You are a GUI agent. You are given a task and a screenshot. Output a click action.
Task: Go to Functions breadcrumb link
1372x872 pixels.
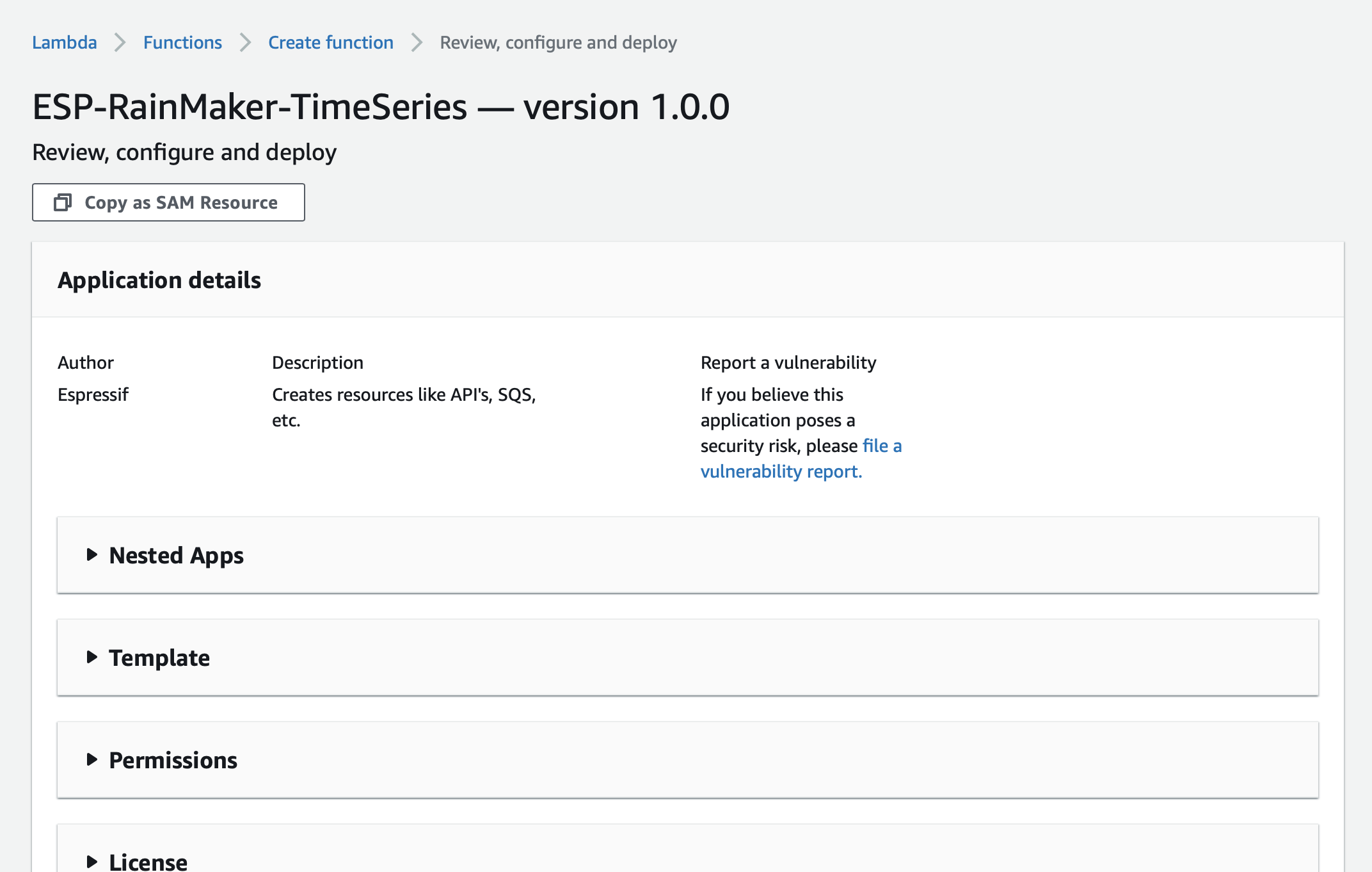click(x=182, y=42)
